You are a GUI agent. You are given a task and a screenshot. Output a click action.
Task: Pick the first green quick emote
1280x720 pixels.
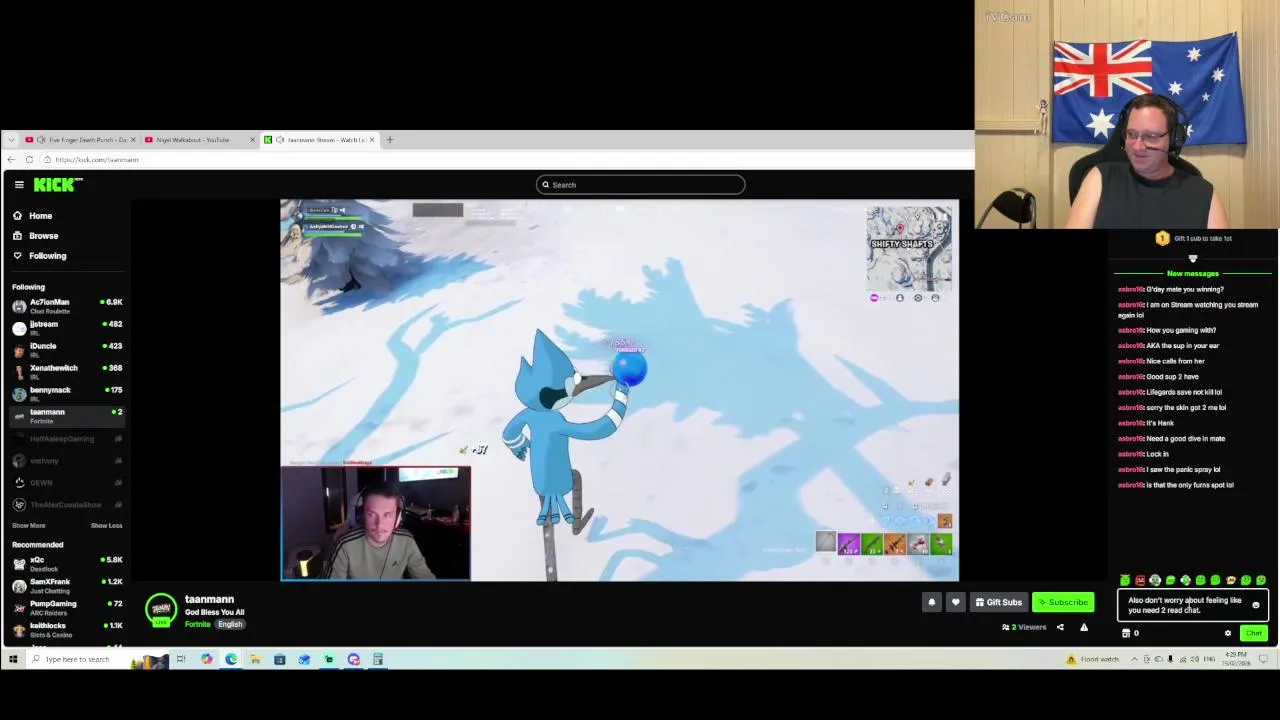click(1125, 580)
